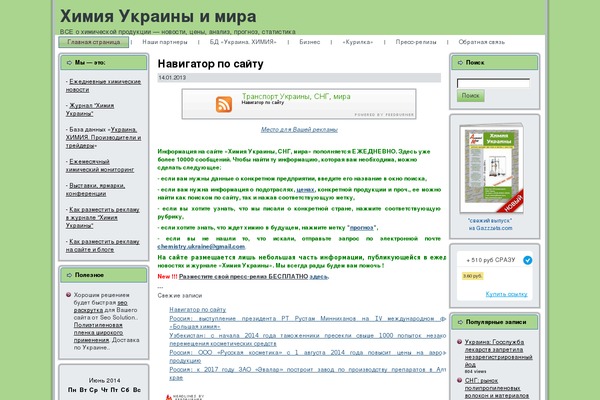The height and width of the screenshot is (400, 600).
Task: Open the Россия: выступление президента РТ post
Action: click(307, 322)
